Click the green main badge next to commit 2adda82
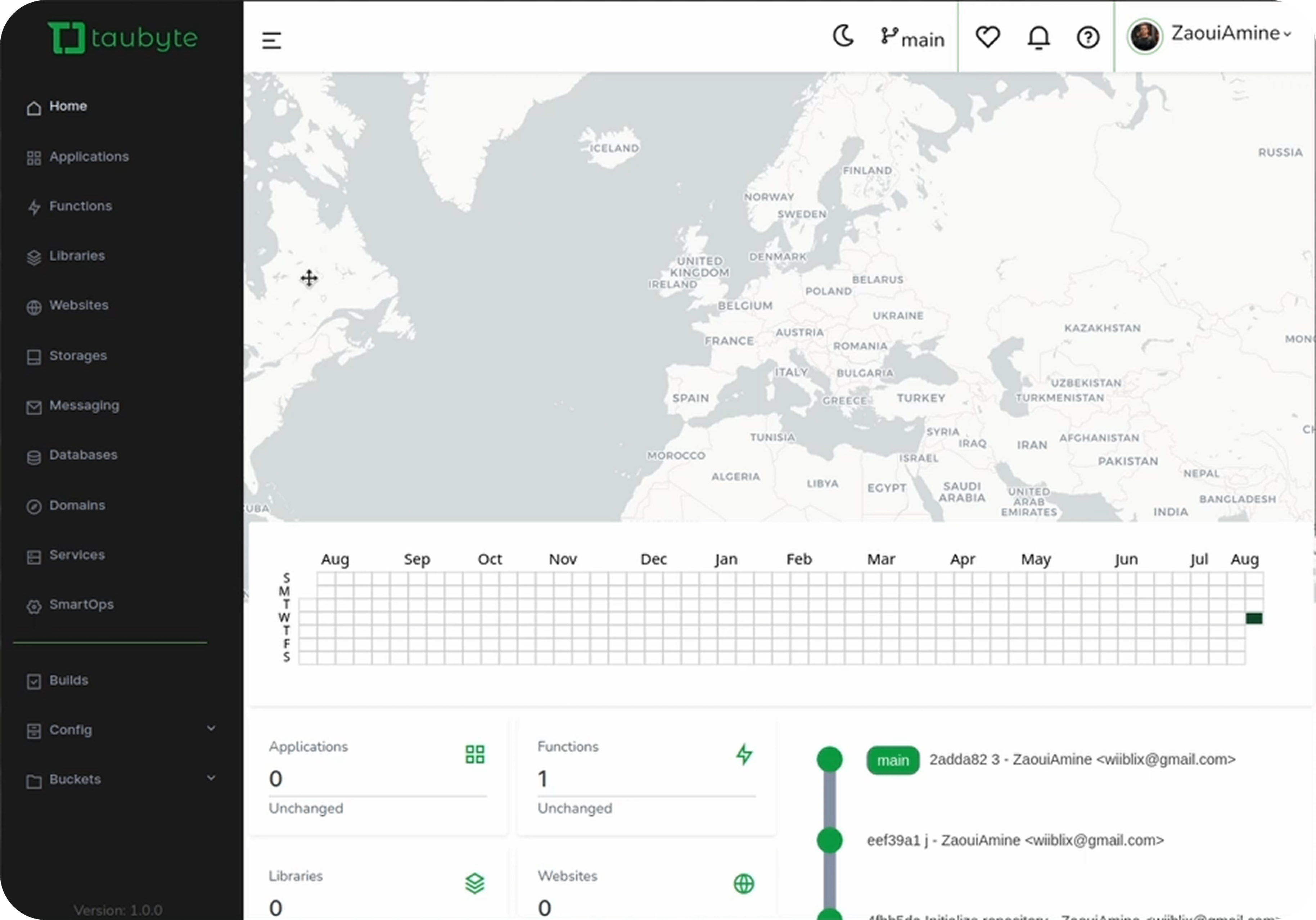 [x=892, y=760]
